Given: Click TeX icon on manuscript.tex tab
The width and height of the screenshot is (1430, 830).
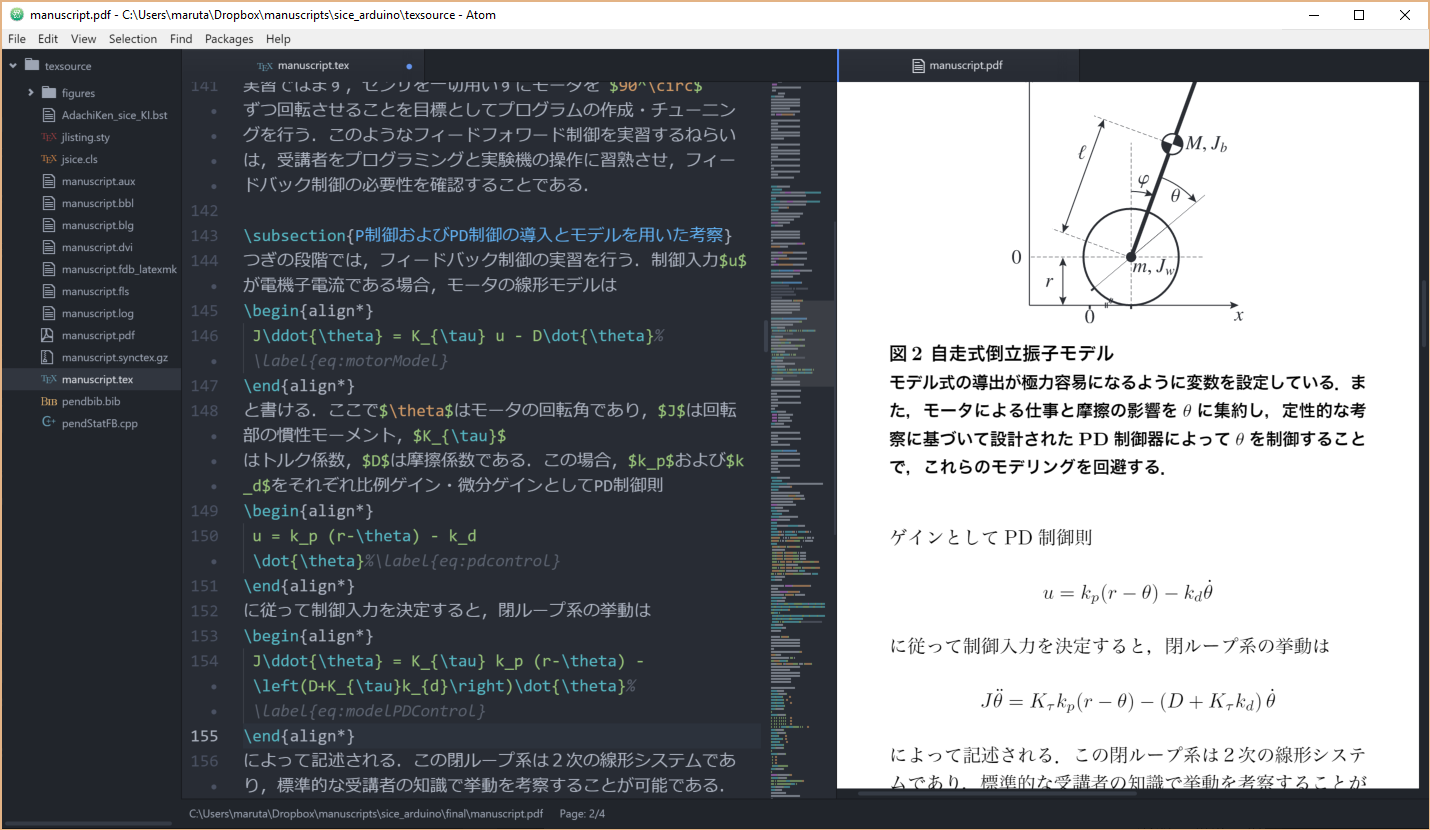Looking at the screenshot, I should click(x=265, y=66).
